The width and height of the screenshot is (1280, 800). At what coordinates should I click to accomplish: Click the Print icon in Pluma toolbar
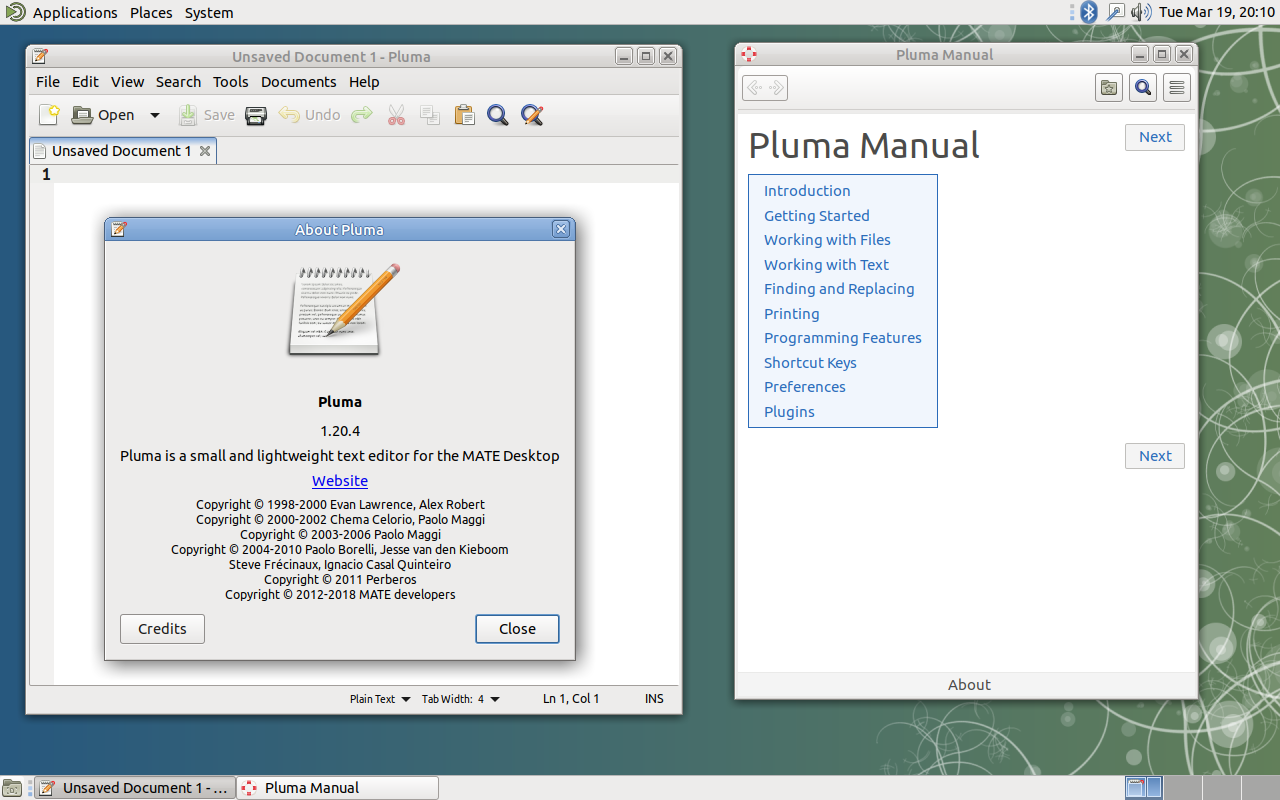(256, 115)
